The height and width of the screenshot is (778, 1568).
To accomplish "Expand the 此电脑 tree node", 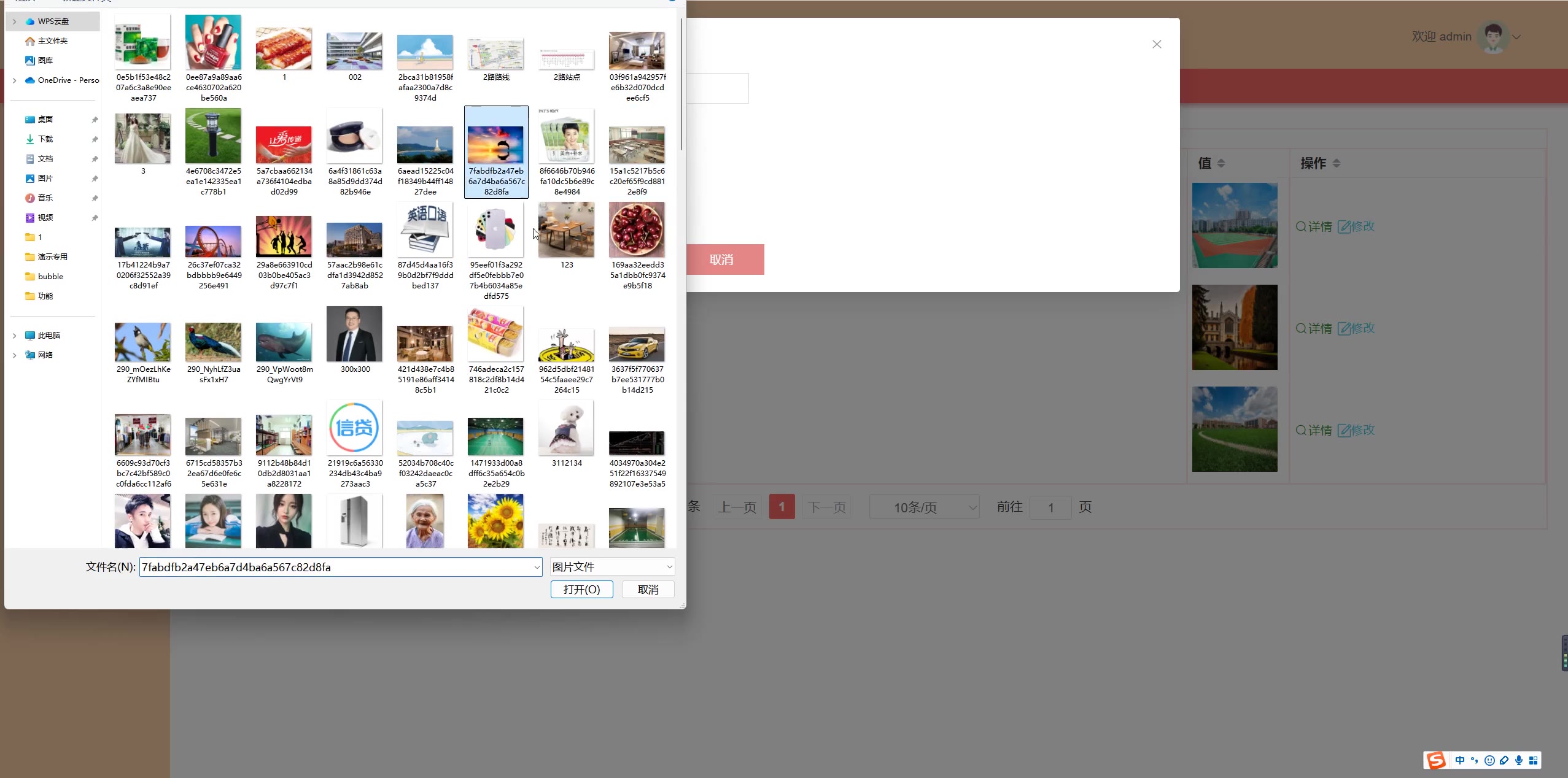I will click(x=14, y=336).
